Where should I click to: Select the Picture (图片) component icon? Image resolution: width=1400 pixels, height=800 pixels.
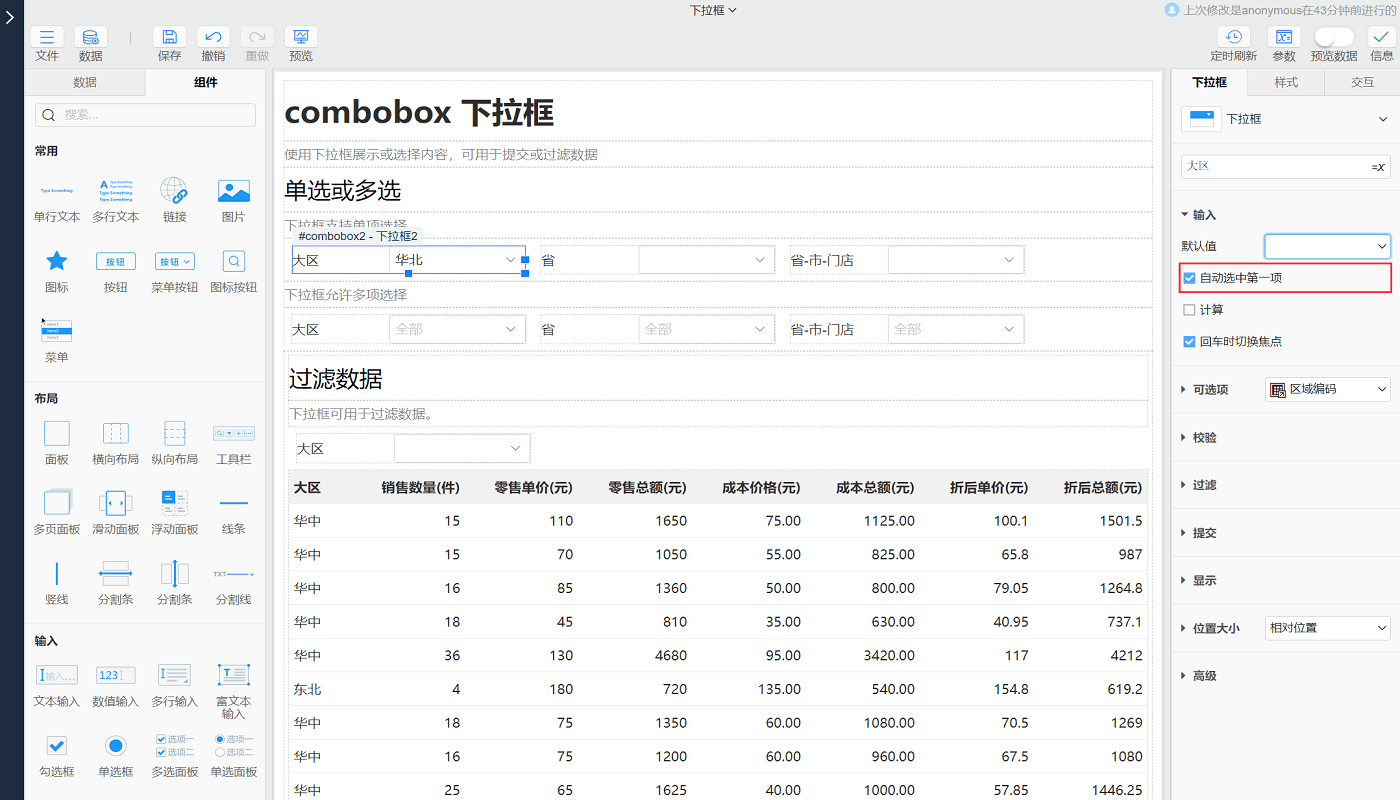pyautogui.click(x=233, y=192)
